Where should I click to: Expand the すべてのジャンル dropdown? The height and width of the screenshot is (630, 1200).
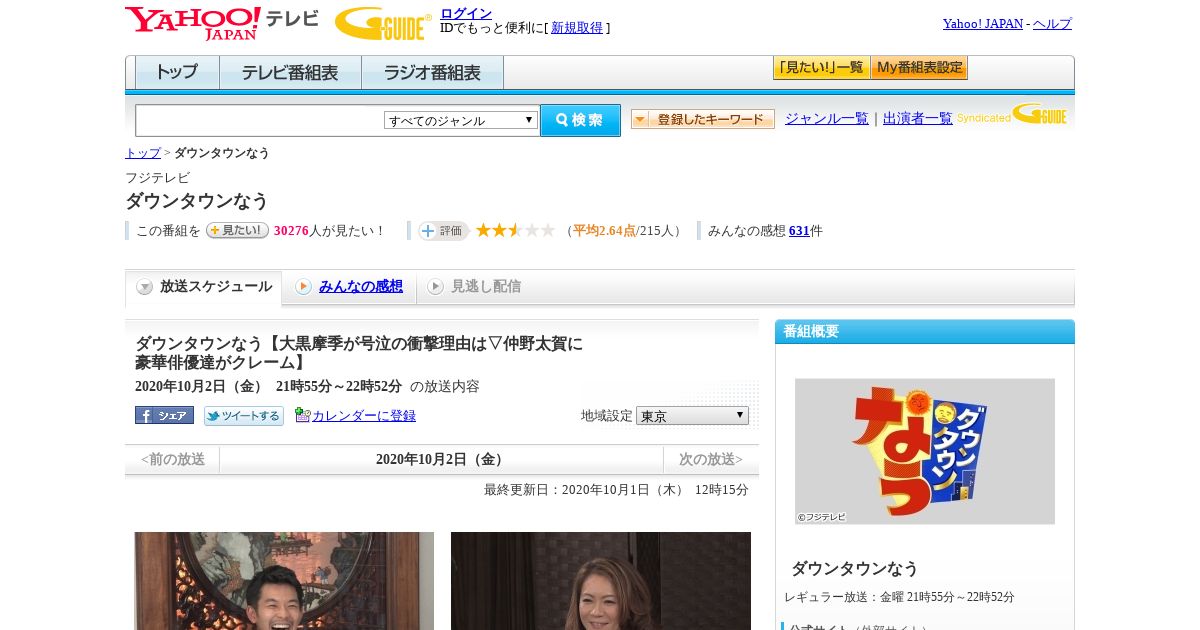click(461, 120)
